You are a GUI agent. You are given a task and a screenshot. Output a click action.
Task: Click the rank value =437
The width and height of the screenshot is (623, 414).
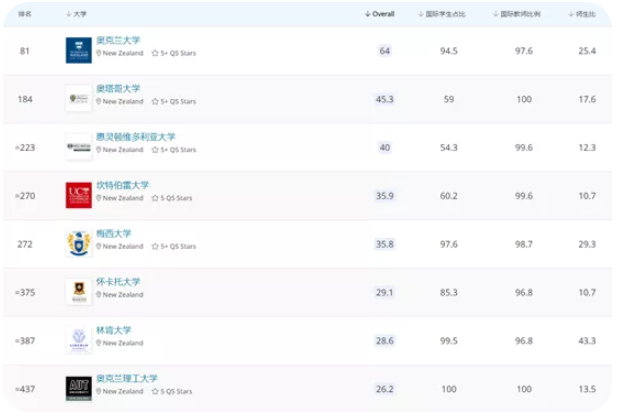point(25,389)
